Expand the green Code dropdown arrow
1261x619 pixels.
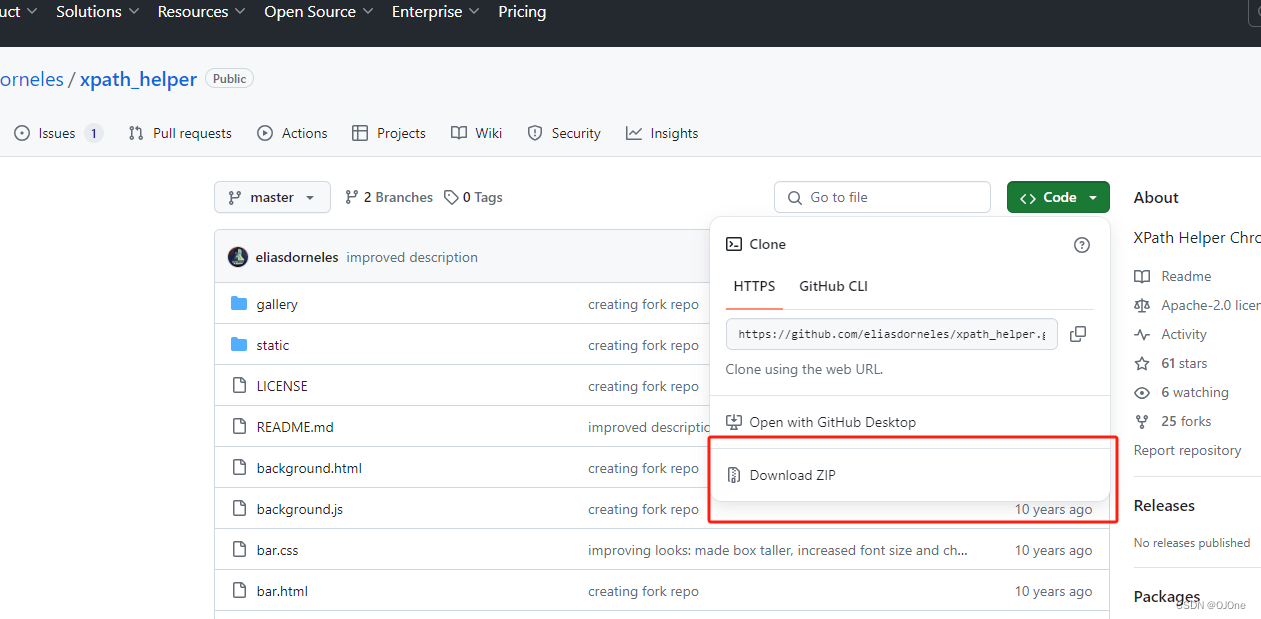point(1091,197)
